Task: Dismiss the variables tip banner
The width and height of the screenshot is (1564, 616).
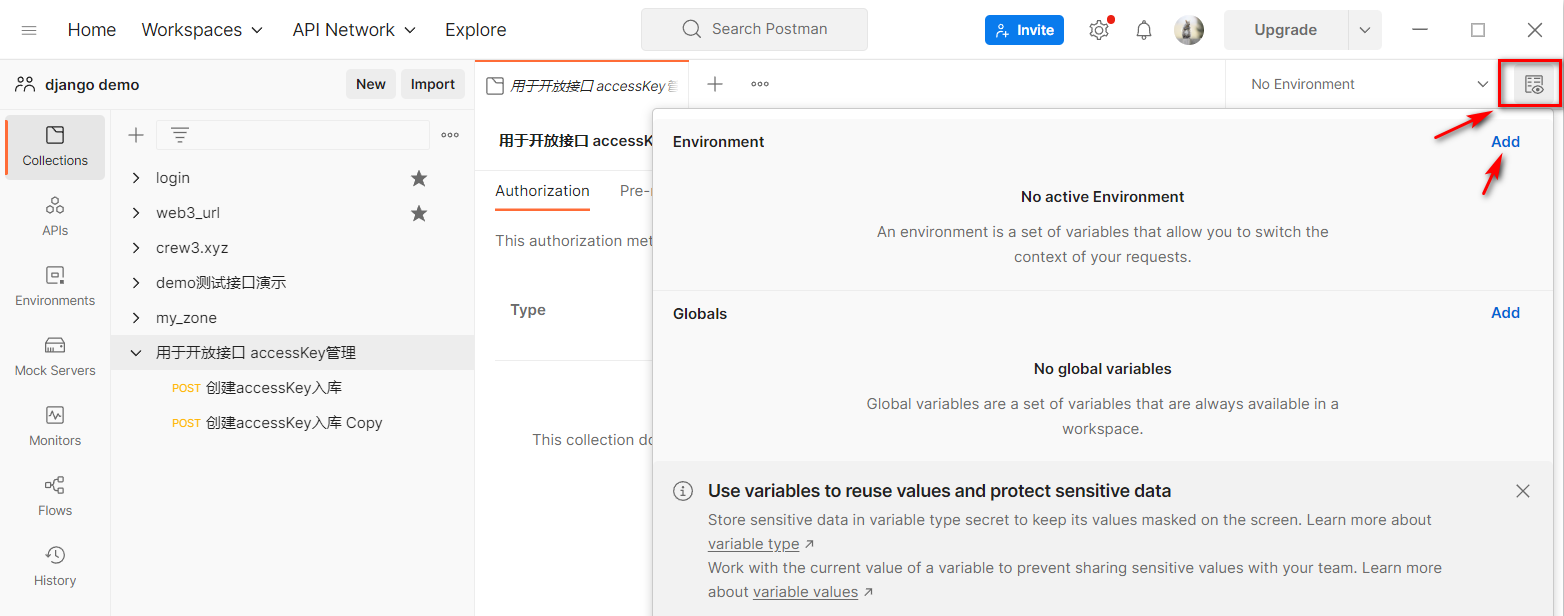Action: click(1523, 491)
